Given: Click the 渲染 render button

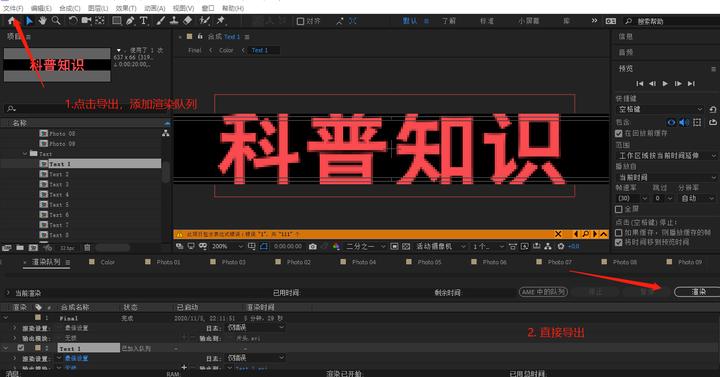Looking at the screenshot, I should 697,292.
